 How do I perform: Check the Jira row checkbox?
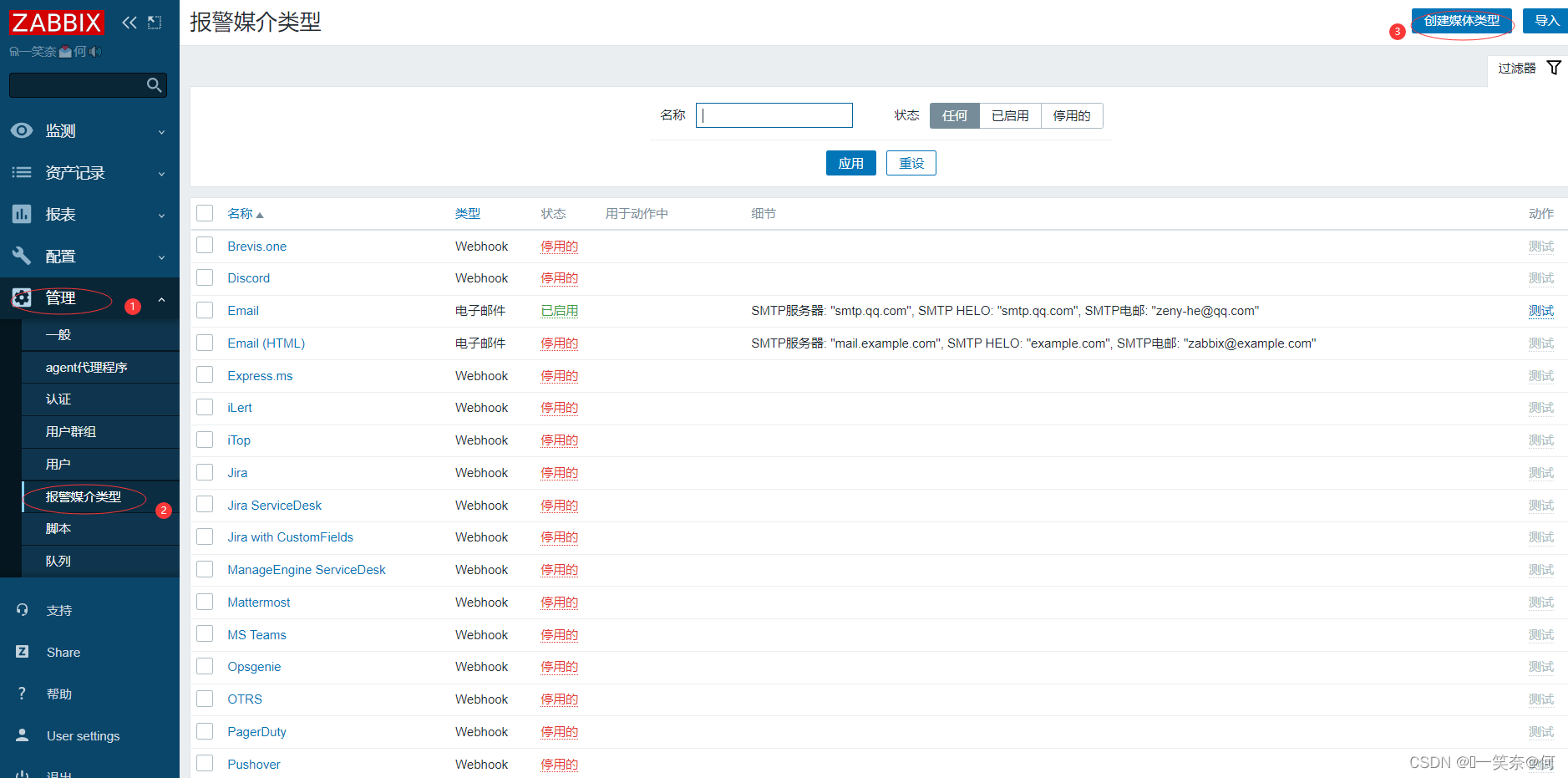click(205, 472)
